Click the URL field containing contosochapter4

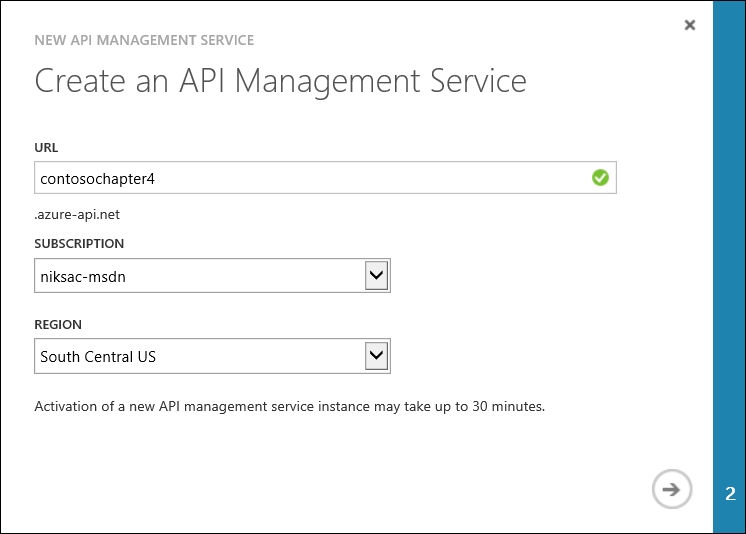(325, 178)
